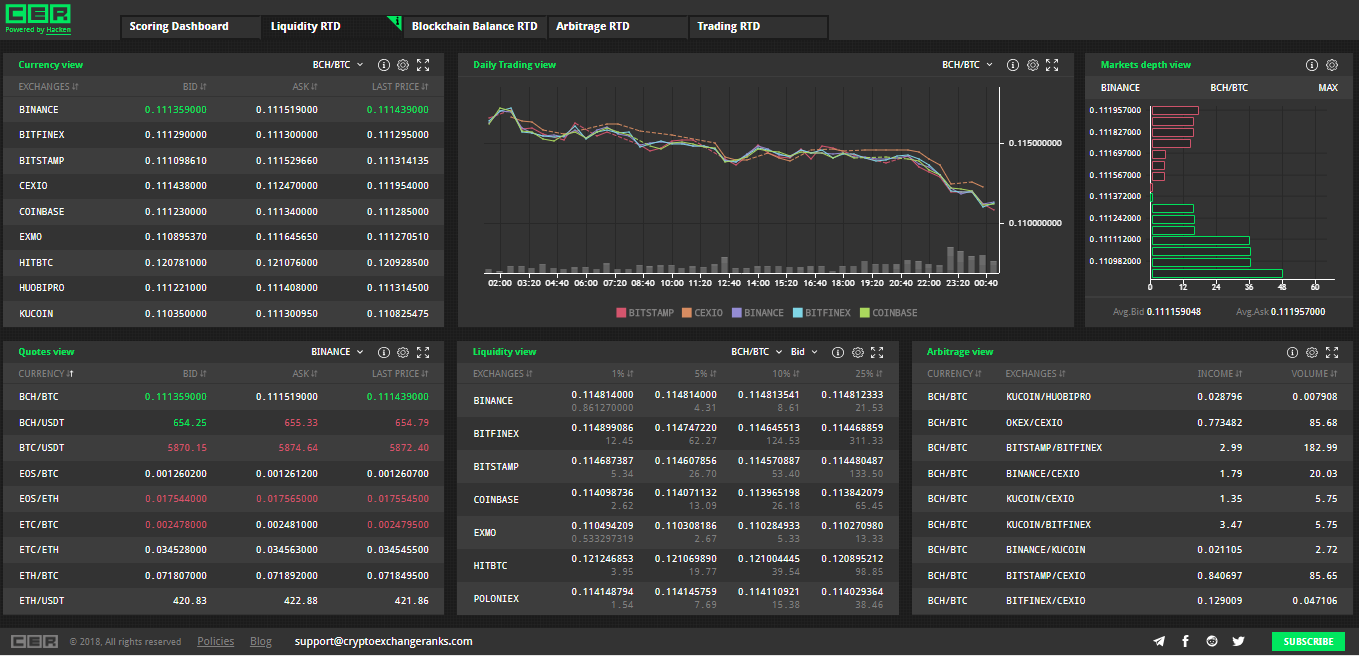Open Liquidity view settings gear

tap(858, 352)
